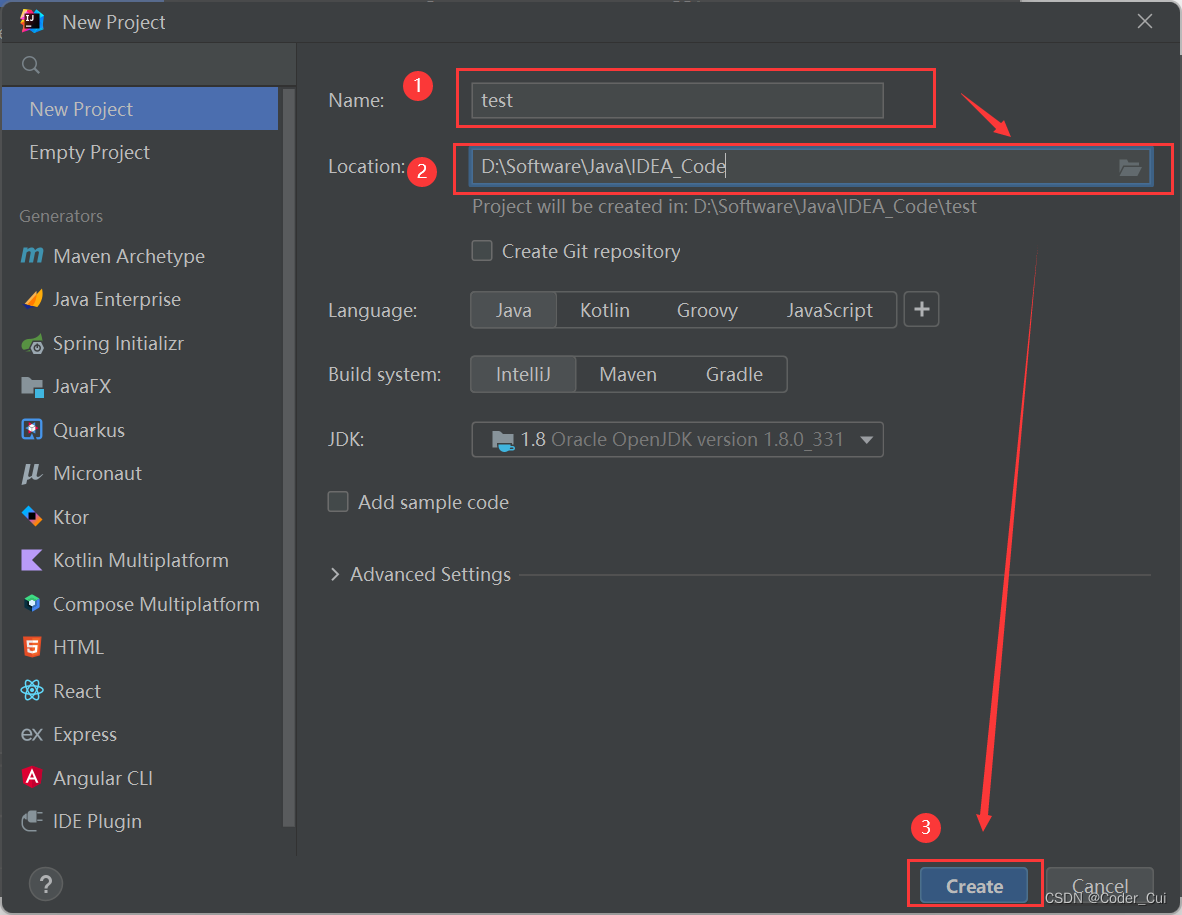Click the Ktor label
The image size is (1182, 915).
click(x=71, y=517)
